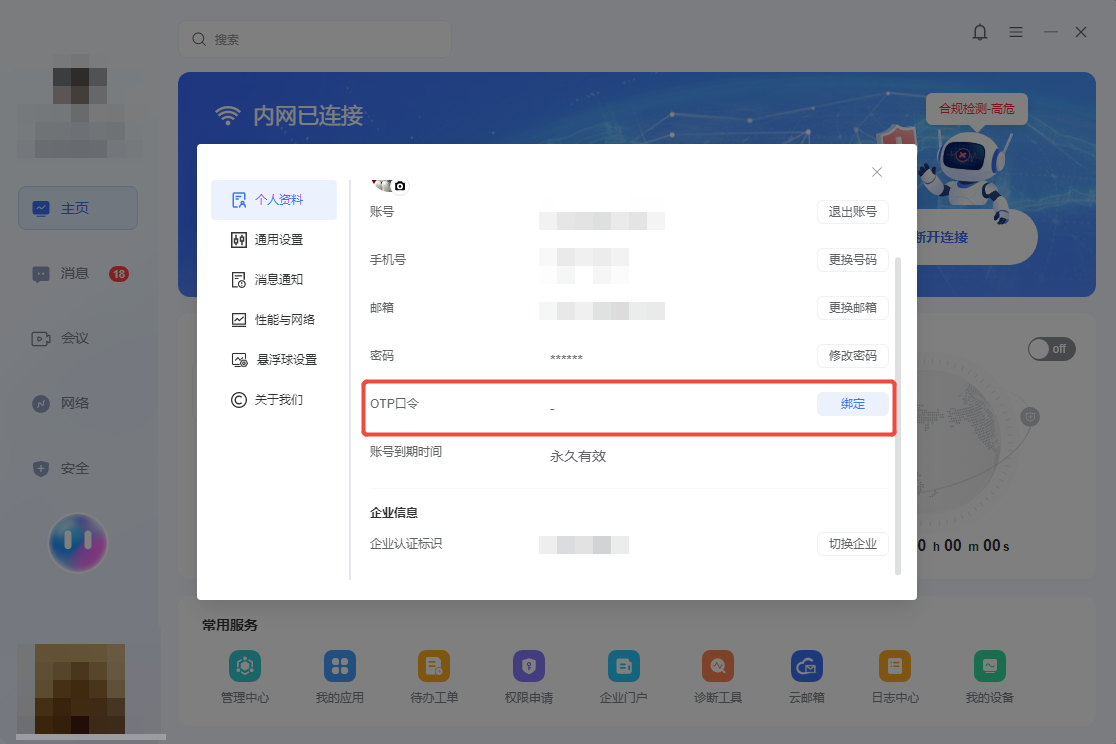Click the 切换企业 button

point(853,544)
